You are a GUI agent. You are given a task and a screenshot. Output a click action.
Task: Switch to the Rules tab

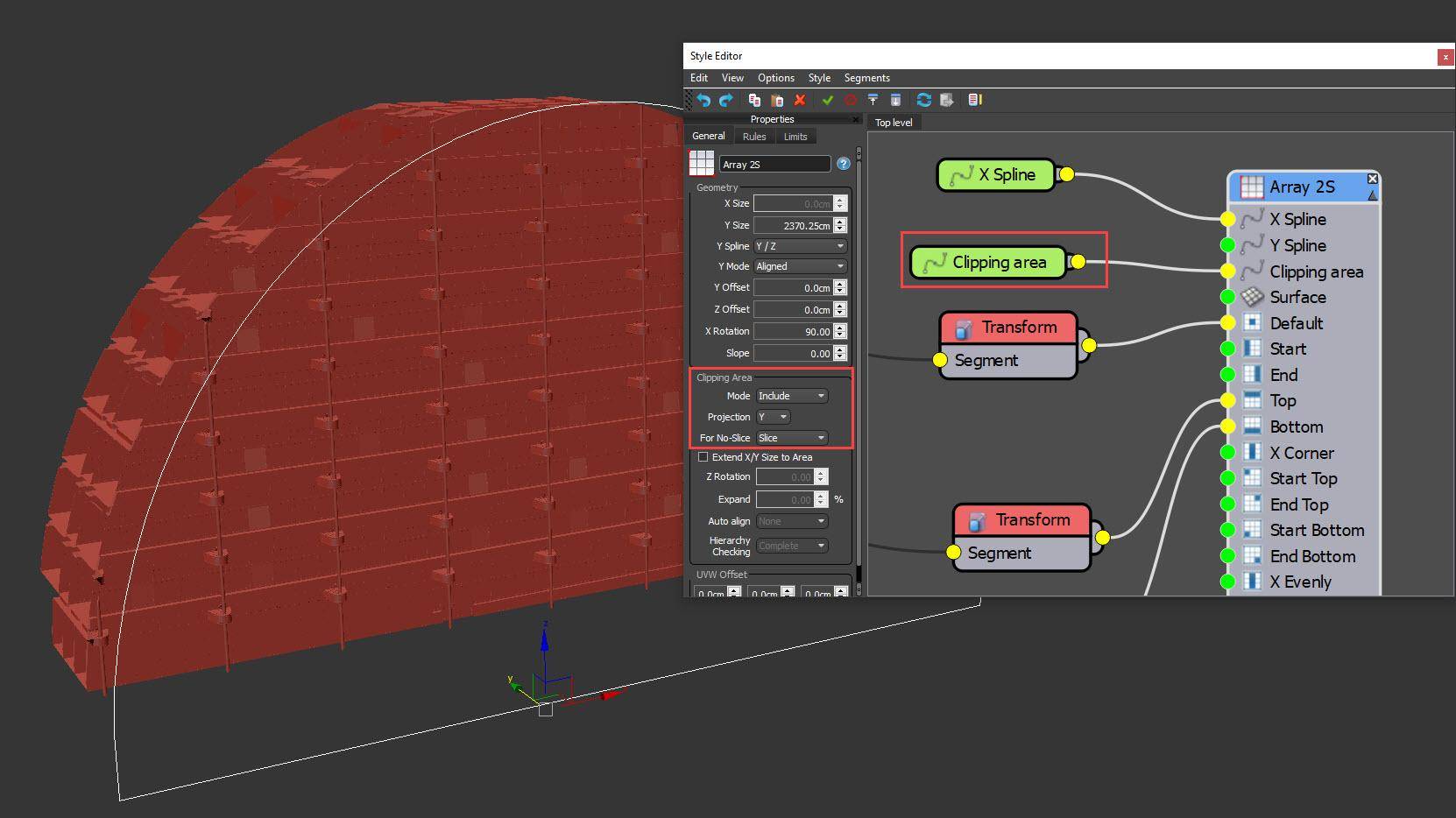[x=754, y=136]
